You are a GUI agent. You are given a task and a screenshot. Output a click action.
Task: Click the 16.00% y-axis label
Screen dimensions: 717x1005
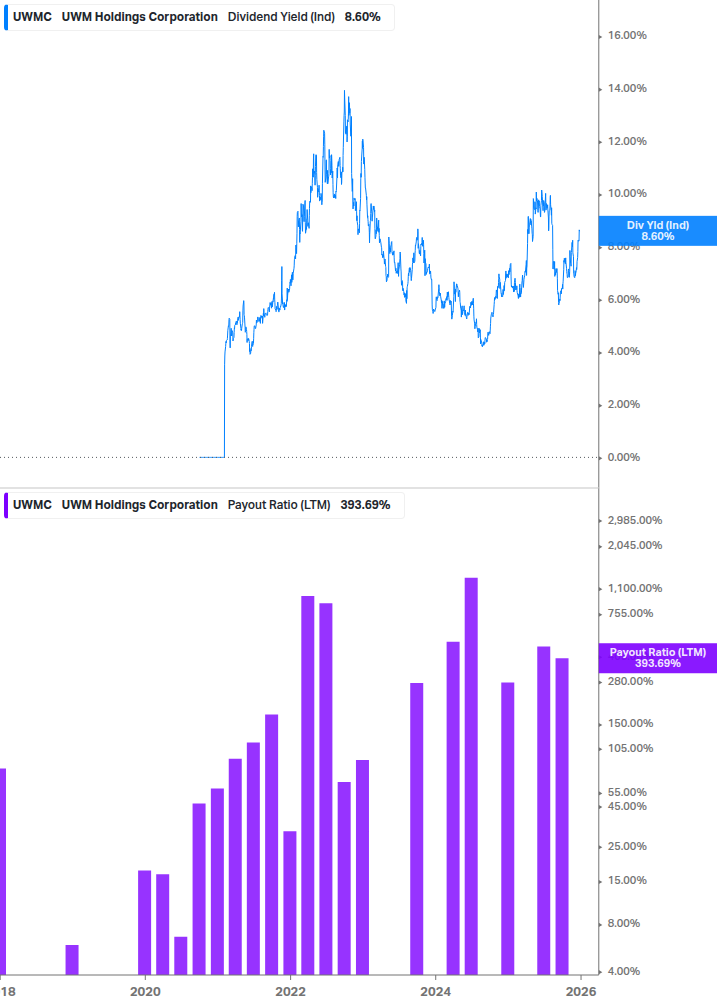(x=627, y=35)
